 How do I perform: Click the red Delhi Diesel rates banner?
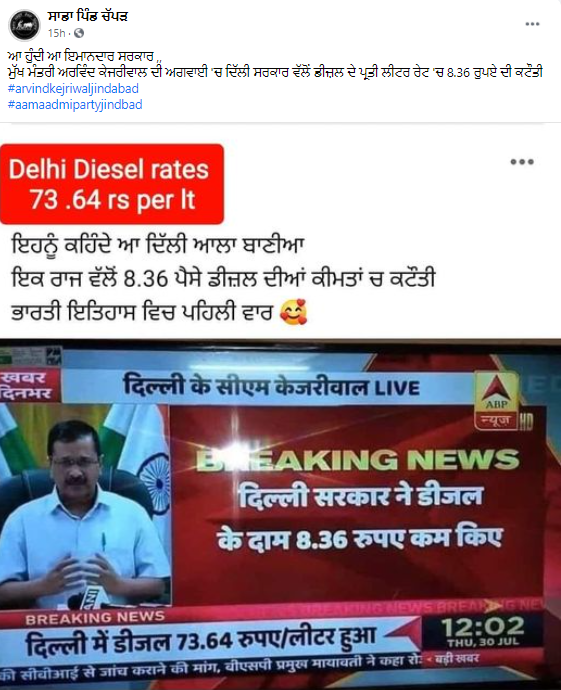(x=112, y=184)
